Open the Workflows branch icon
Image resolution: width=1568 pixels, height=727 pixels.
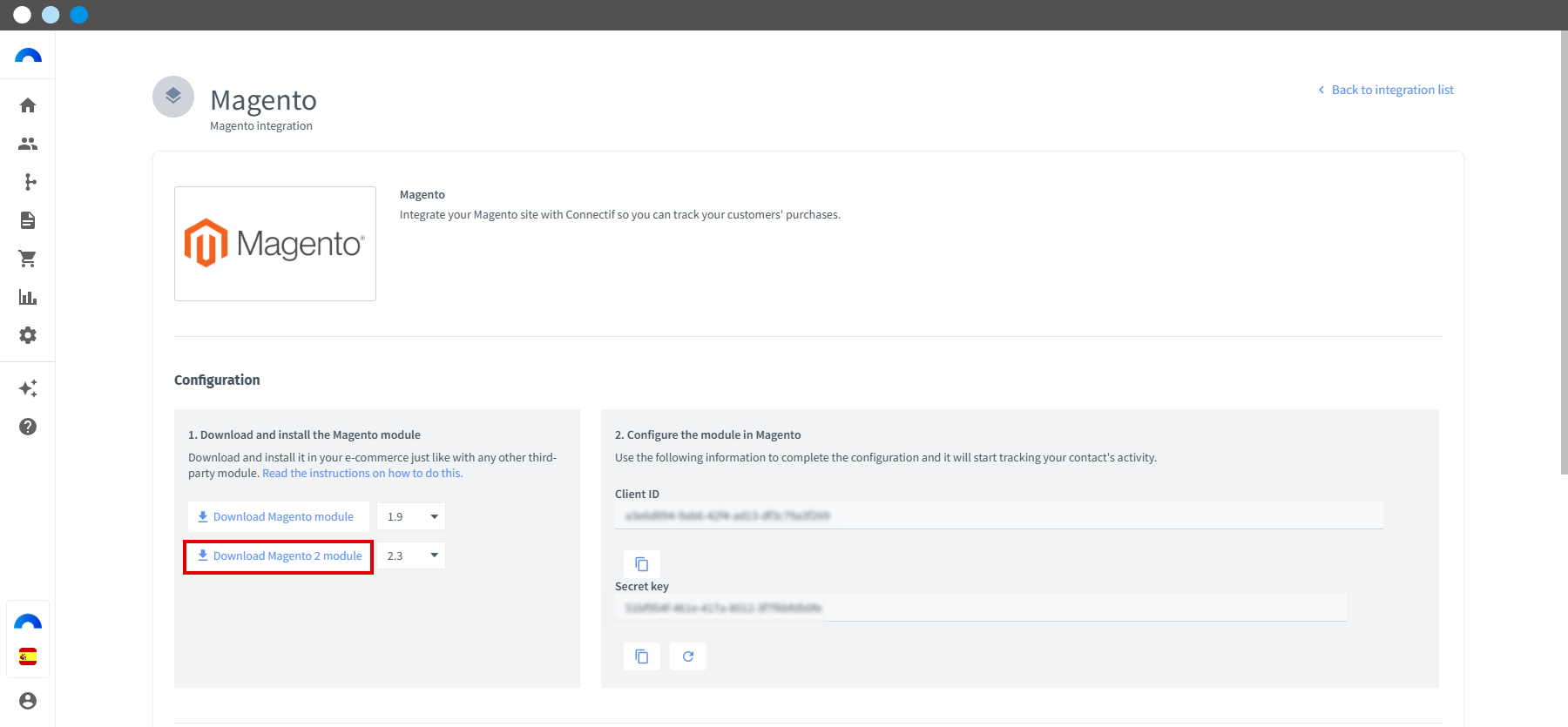30,182
